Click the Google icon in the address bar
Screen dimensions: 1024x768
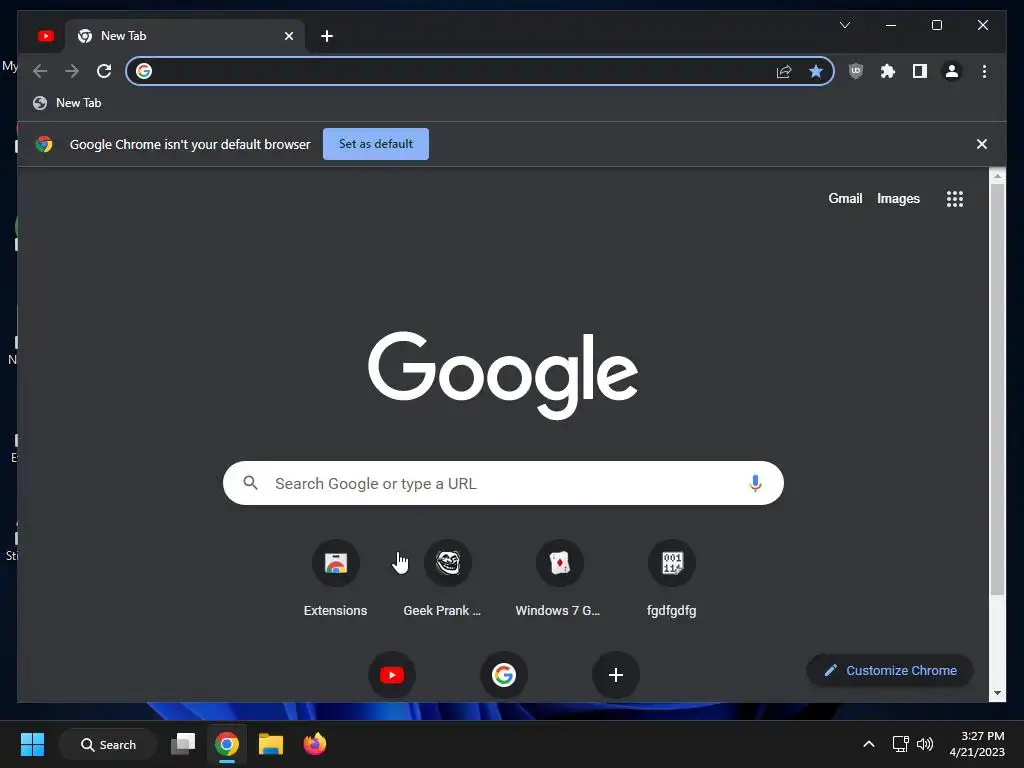click(144, 71)
